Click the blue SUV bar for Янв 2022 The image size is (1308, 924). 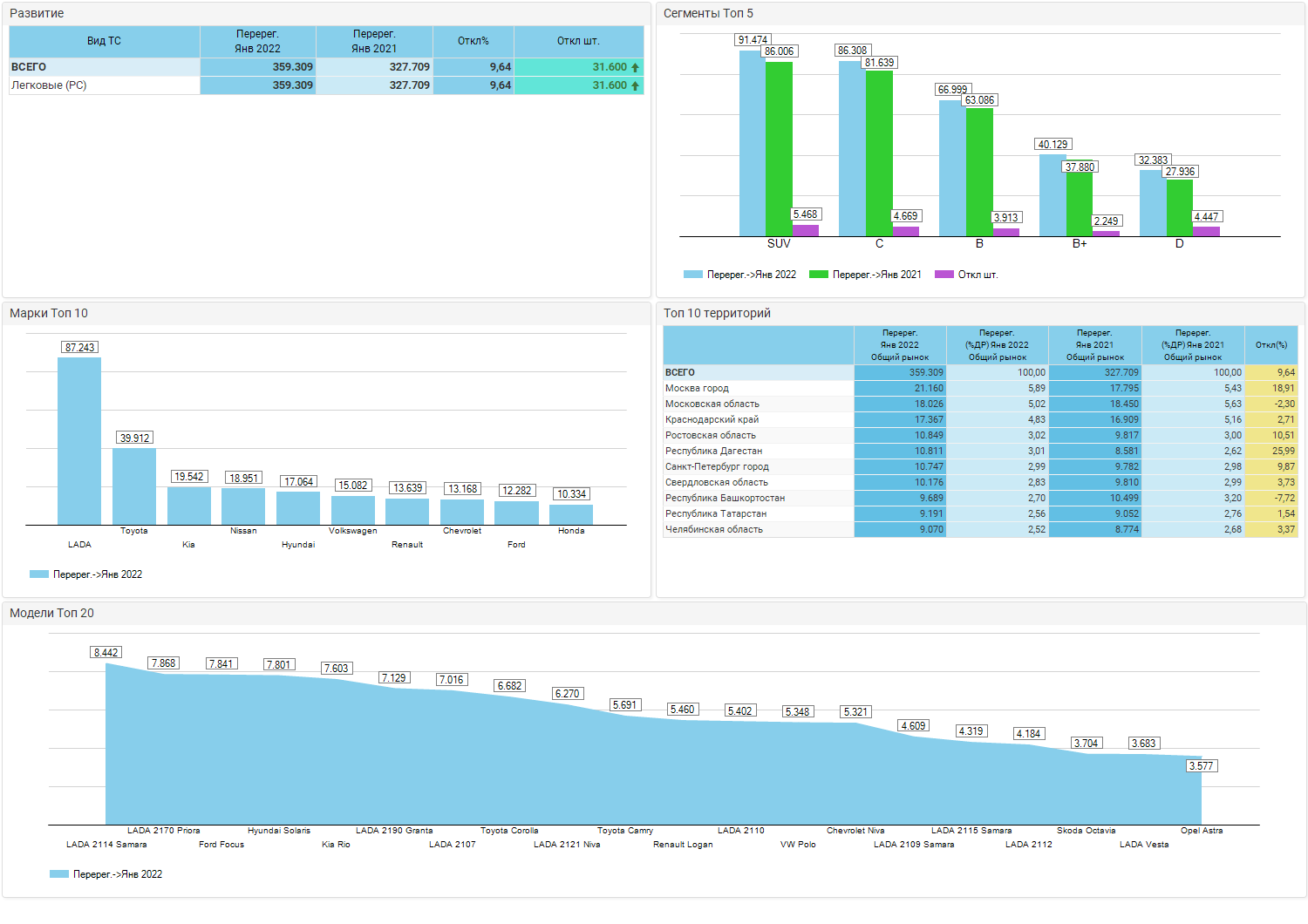click(x=753, y=143)
